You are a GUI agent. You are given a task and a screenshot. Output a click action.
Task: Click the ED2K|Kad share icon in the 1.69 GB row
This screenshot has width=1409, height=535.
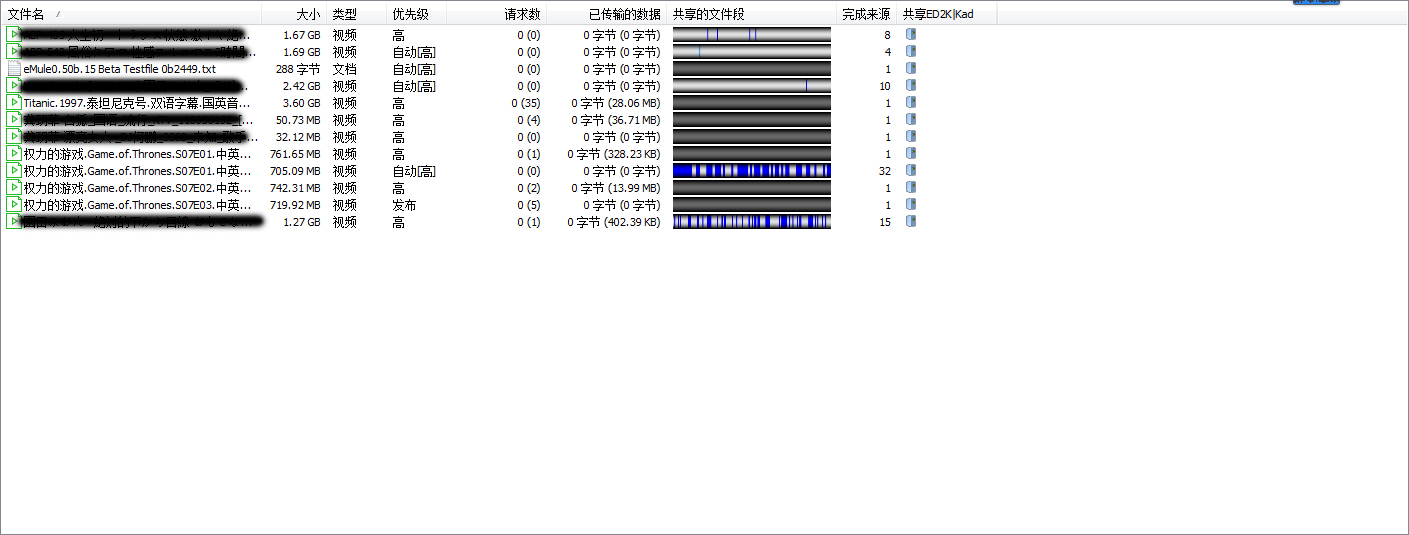[911, 52]
